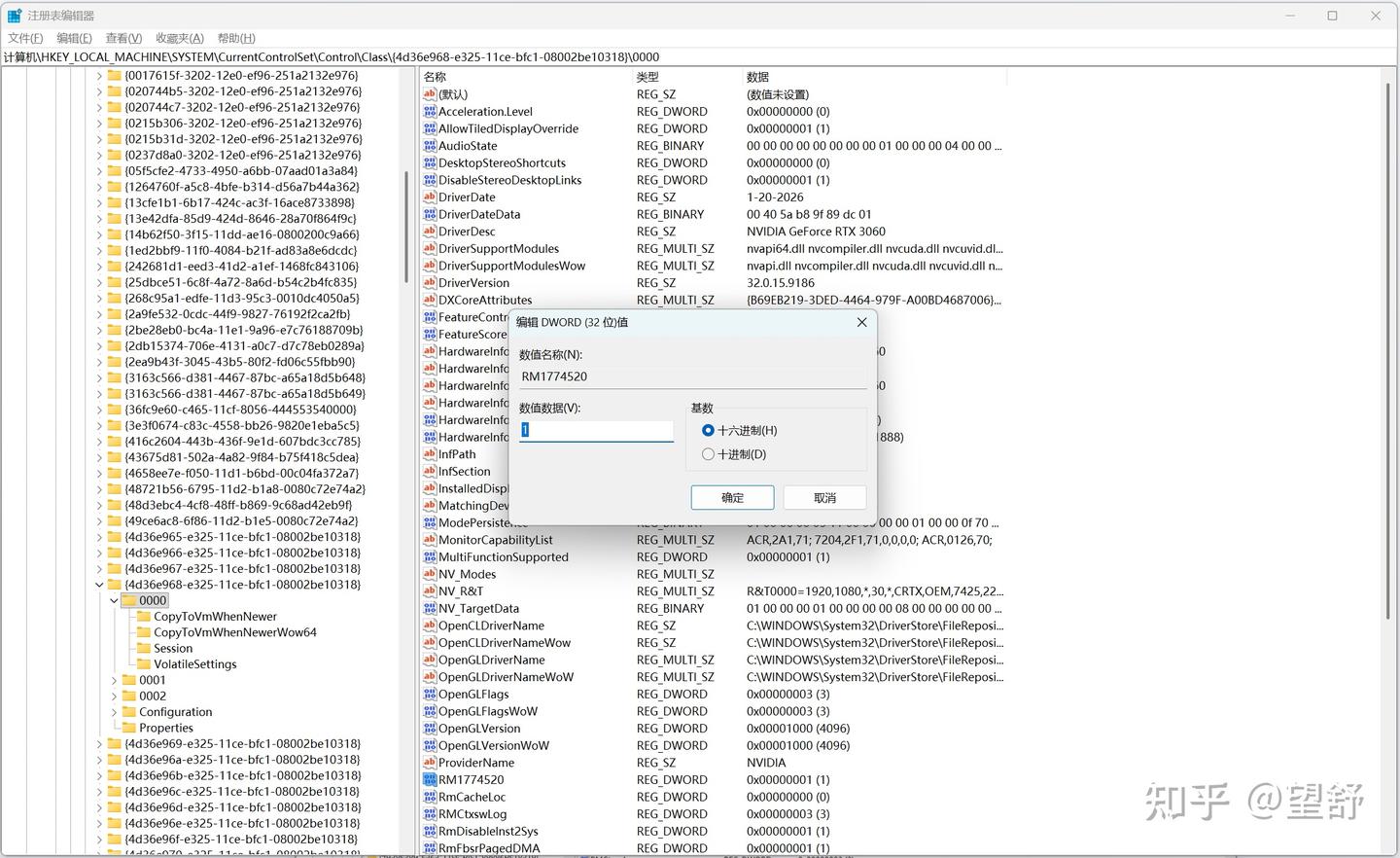This screenshot has width=1400, height=858.
Task: Click 确定 to confirm the DWORD edit
Action: [x=732, y=498]
